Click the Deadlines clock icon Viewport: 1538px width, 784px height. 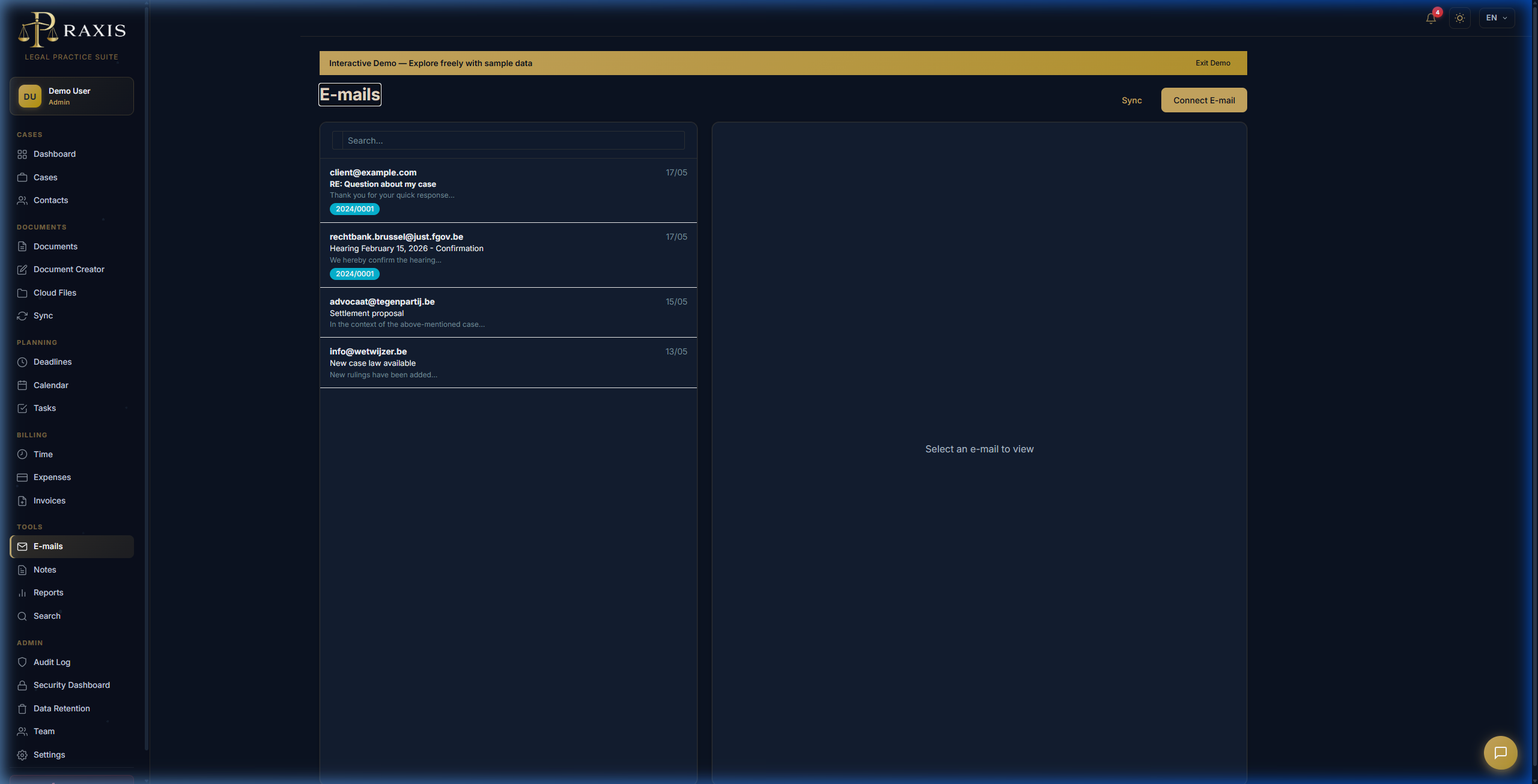[x=22, y=362]
